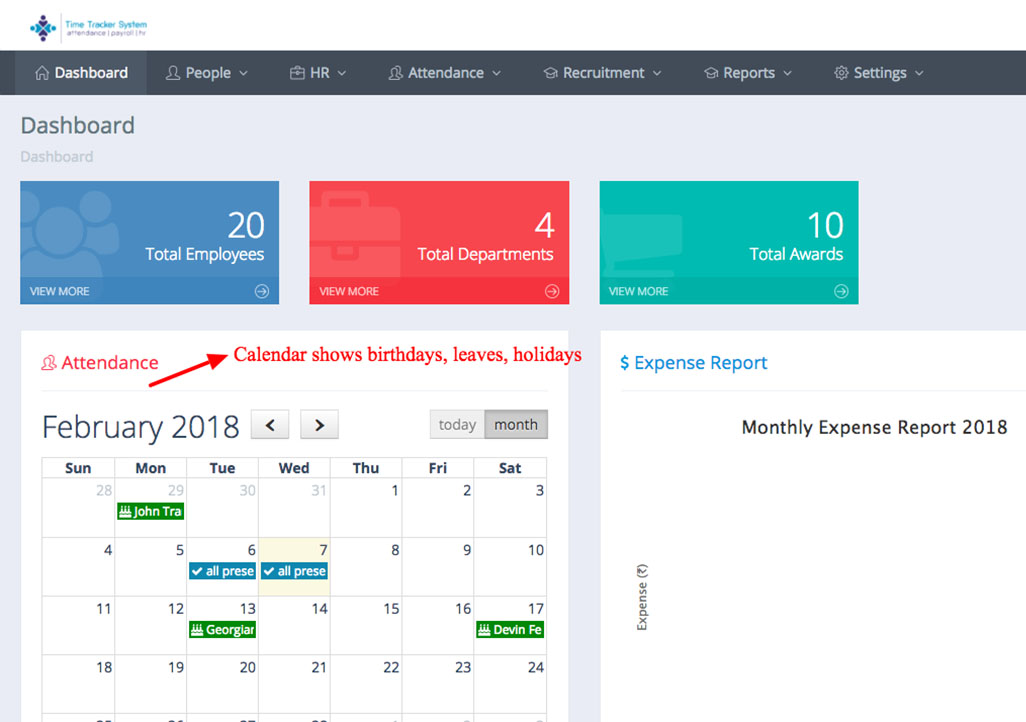Switch calendar to month view
This screenshot has width=1026, height=722.
click(x=516, y=425)
